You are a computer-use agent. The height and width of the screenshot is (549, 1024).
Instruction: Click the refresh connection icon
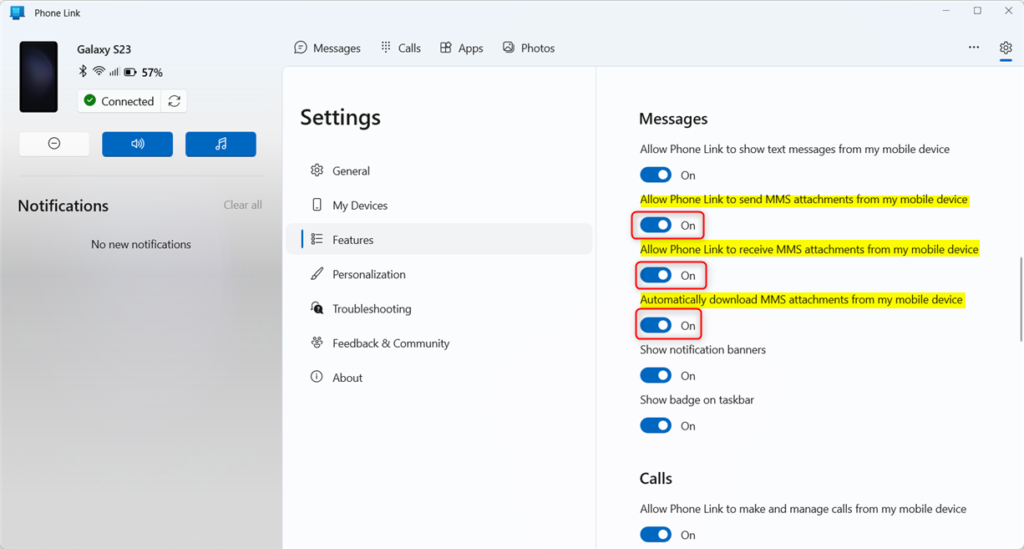point(174,101)
